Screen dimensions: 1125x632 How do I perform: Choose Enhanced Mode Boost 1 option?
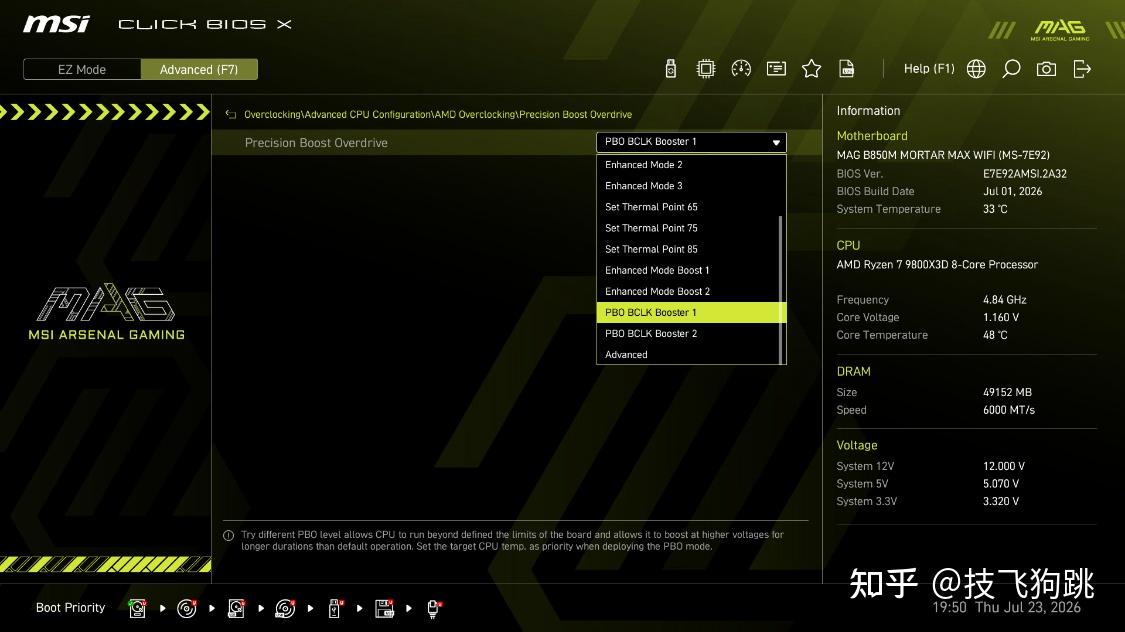point(691,270)
